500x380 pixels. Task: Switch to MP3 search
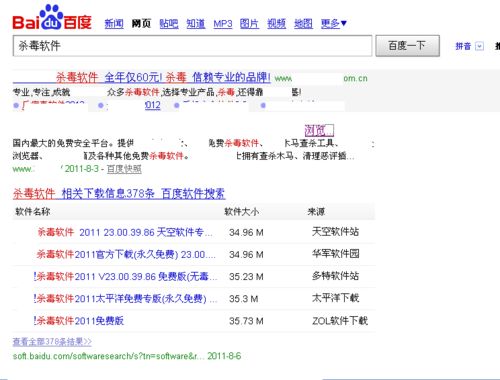tap(223, 24)
